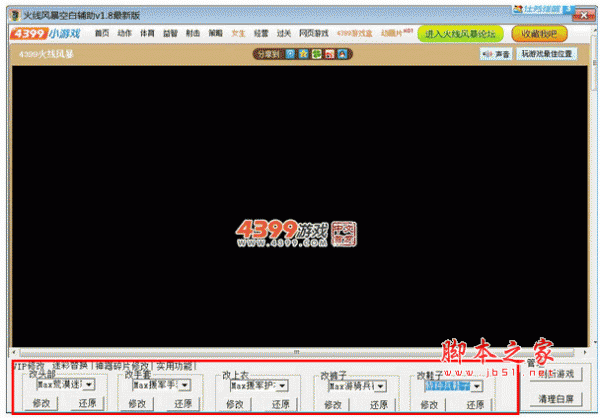
Task: Toggle the 声音 sound button
Action: coord(496,54)
